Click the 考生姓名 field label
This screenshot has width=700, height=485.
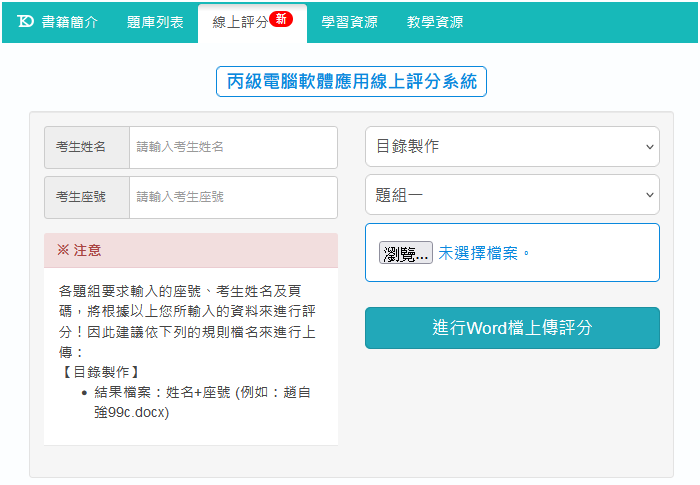(x=87, y=147)
